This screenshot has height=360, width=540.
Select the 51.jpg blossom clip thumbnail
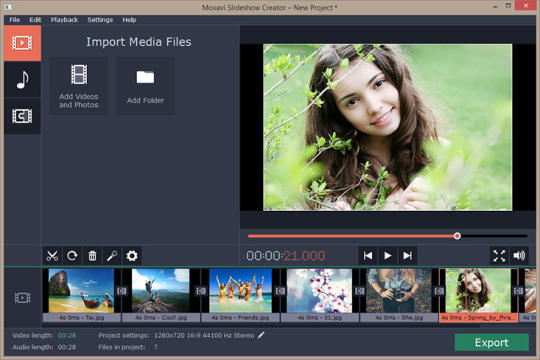(319, 291)
